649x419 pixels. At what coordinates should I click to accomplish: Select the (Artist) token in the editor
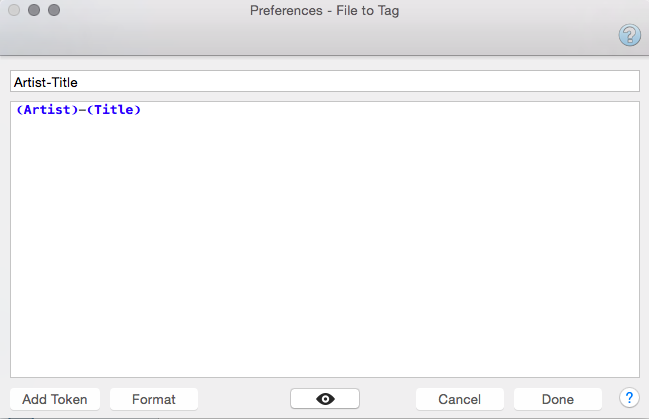tap(45, 110)
